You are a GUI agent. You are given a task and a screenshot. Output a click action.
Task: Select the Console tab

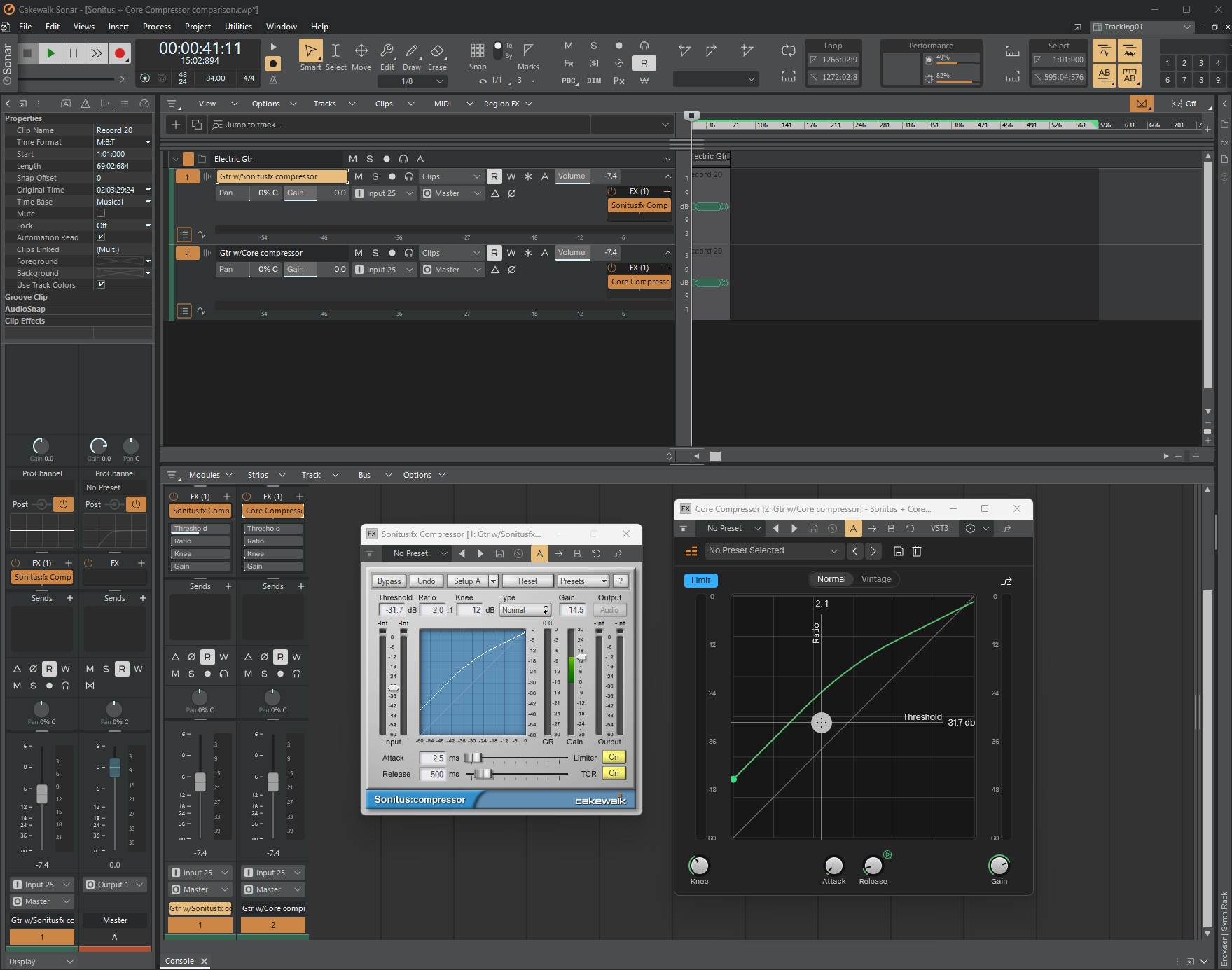tap(180, 961)
